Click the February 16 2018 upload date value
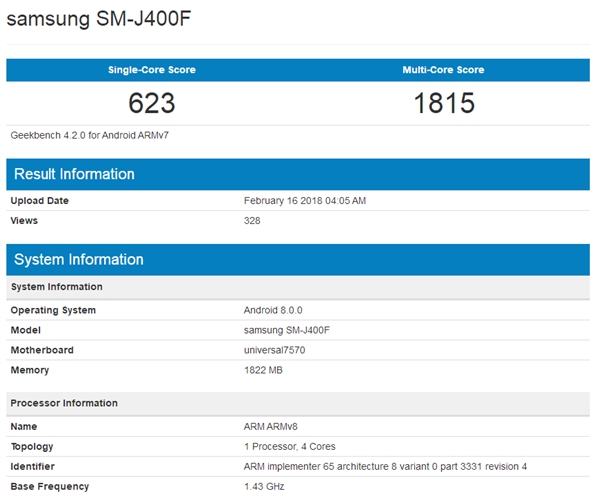This screenshot has width=600, height=502. (305, 200)
